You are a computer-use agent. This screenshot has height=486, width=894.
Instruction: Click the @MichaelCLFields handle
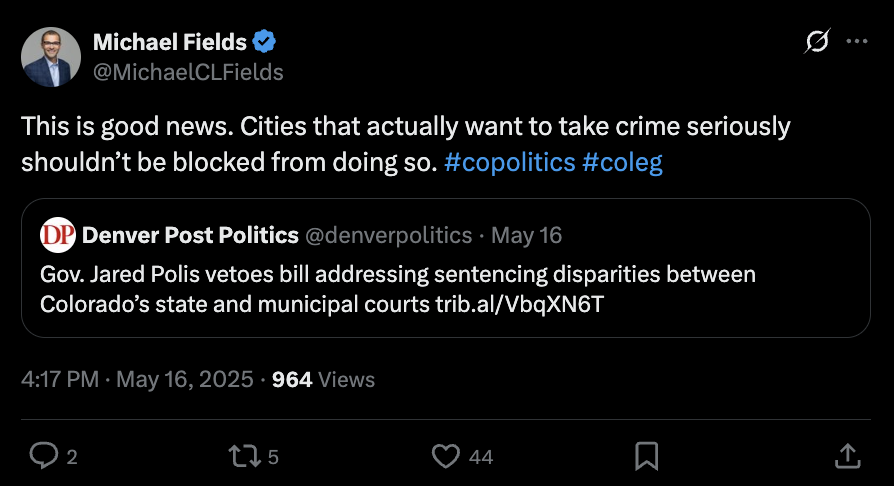[x=188, y=72]
